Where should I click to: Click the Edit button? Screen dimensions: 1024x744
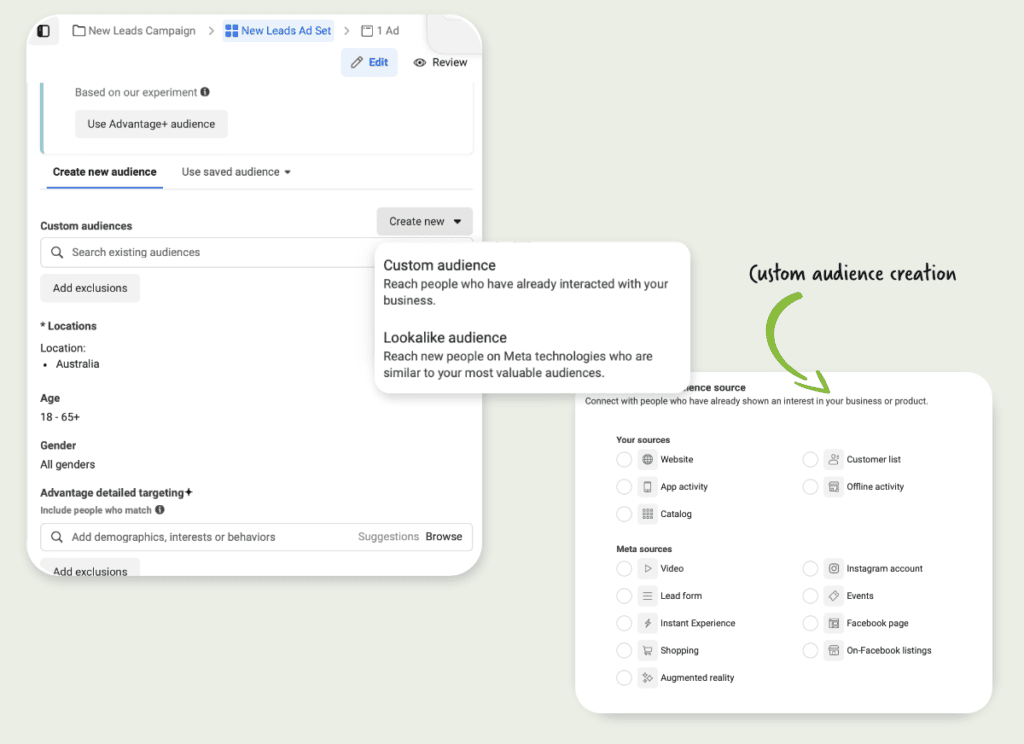pos(369,62)
